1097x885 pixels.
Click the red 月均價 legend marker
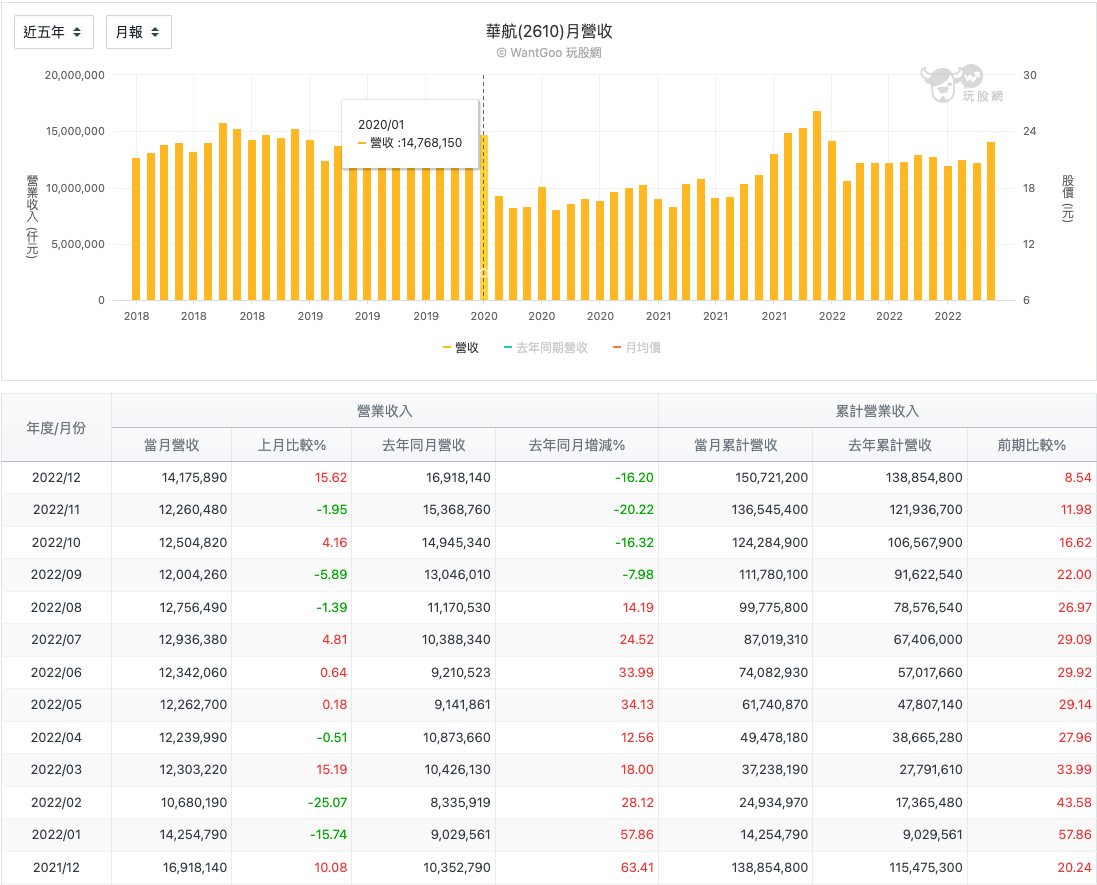coord(618,345)
